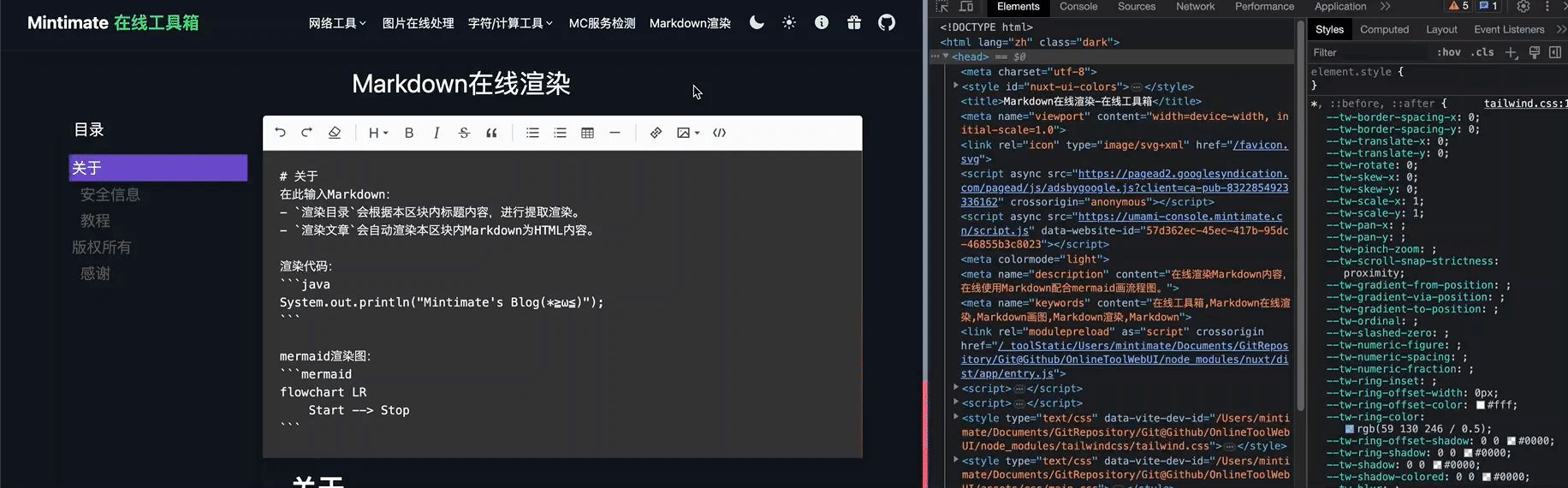The width and height of the screenshot is (1568, 488).
Task: Toggle strikethrough formatting
Action: (464, 133)
